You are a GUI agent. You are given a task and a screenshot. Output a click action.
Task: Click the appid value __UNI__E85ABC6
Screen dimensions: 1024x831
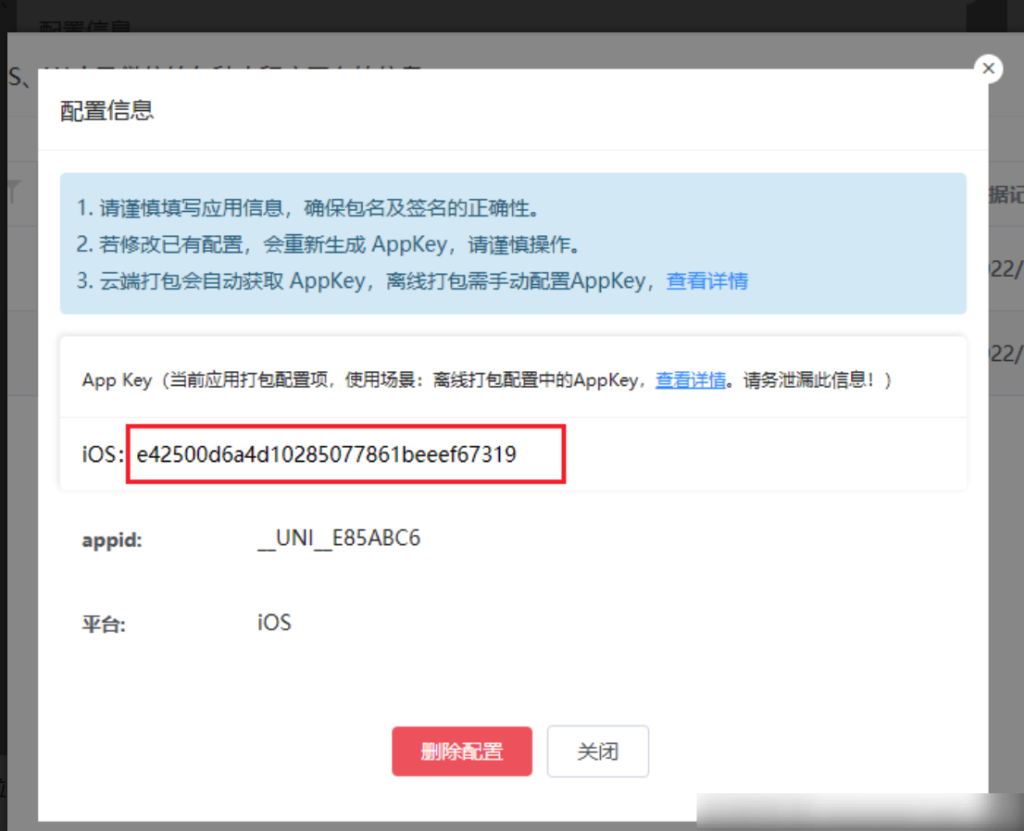[x=339, y=538]
